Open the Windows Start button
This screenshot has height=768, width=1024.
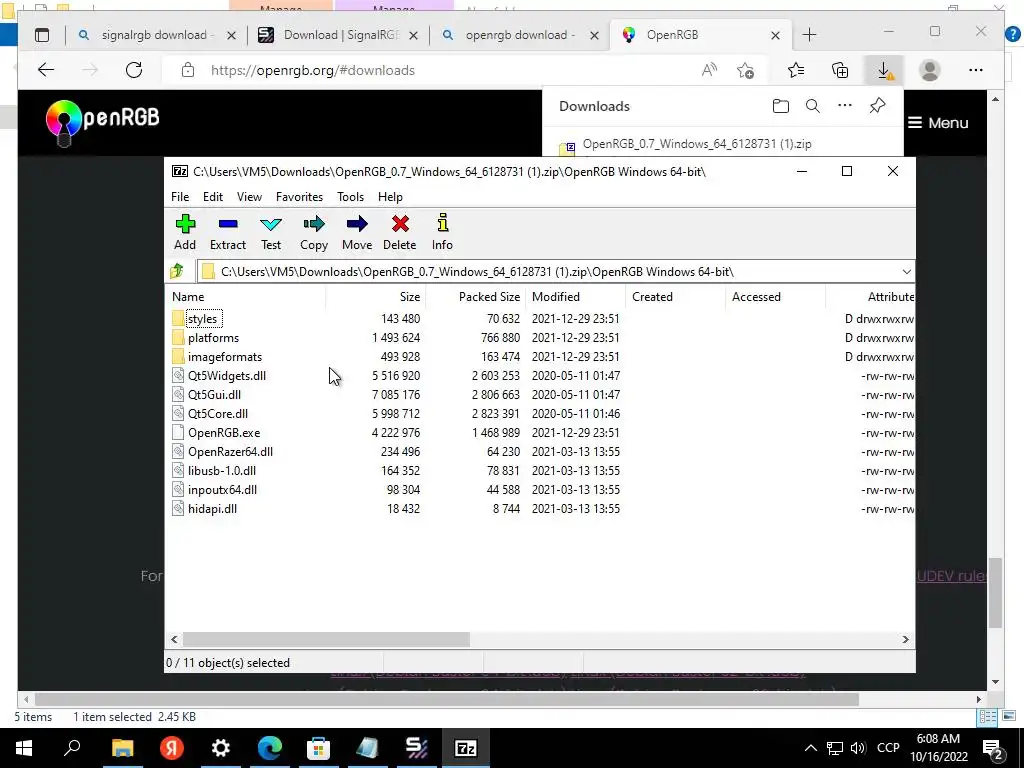click(x=24, y=748)
